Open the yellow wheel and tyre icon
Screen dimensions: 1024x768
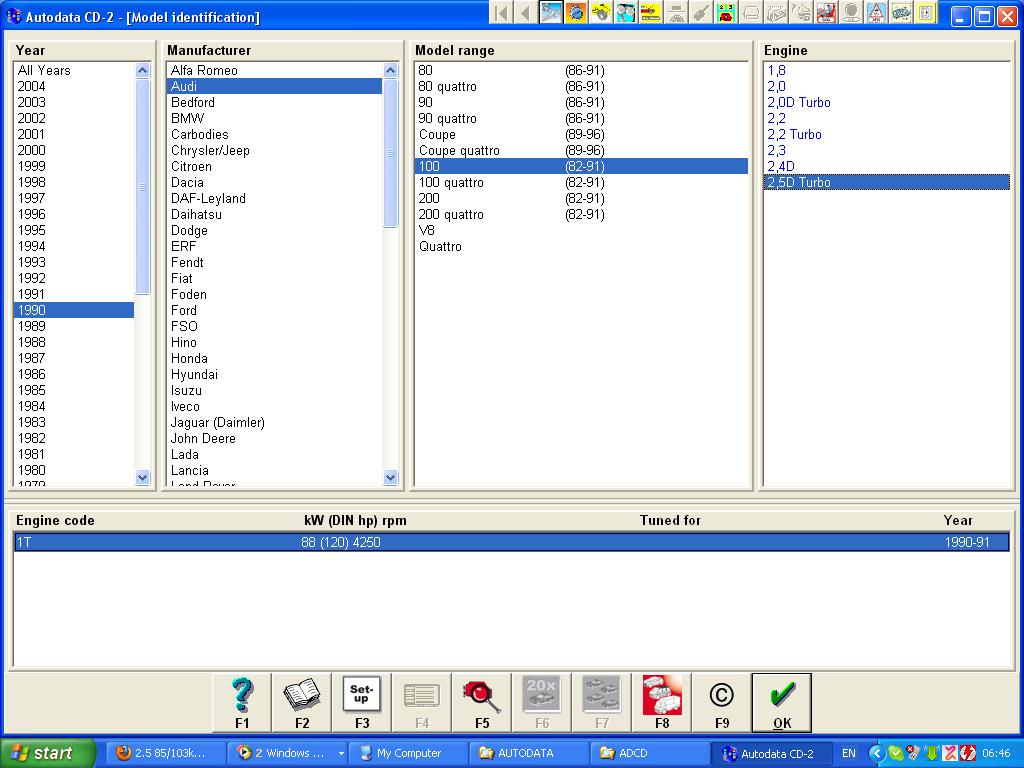(601, 13)
